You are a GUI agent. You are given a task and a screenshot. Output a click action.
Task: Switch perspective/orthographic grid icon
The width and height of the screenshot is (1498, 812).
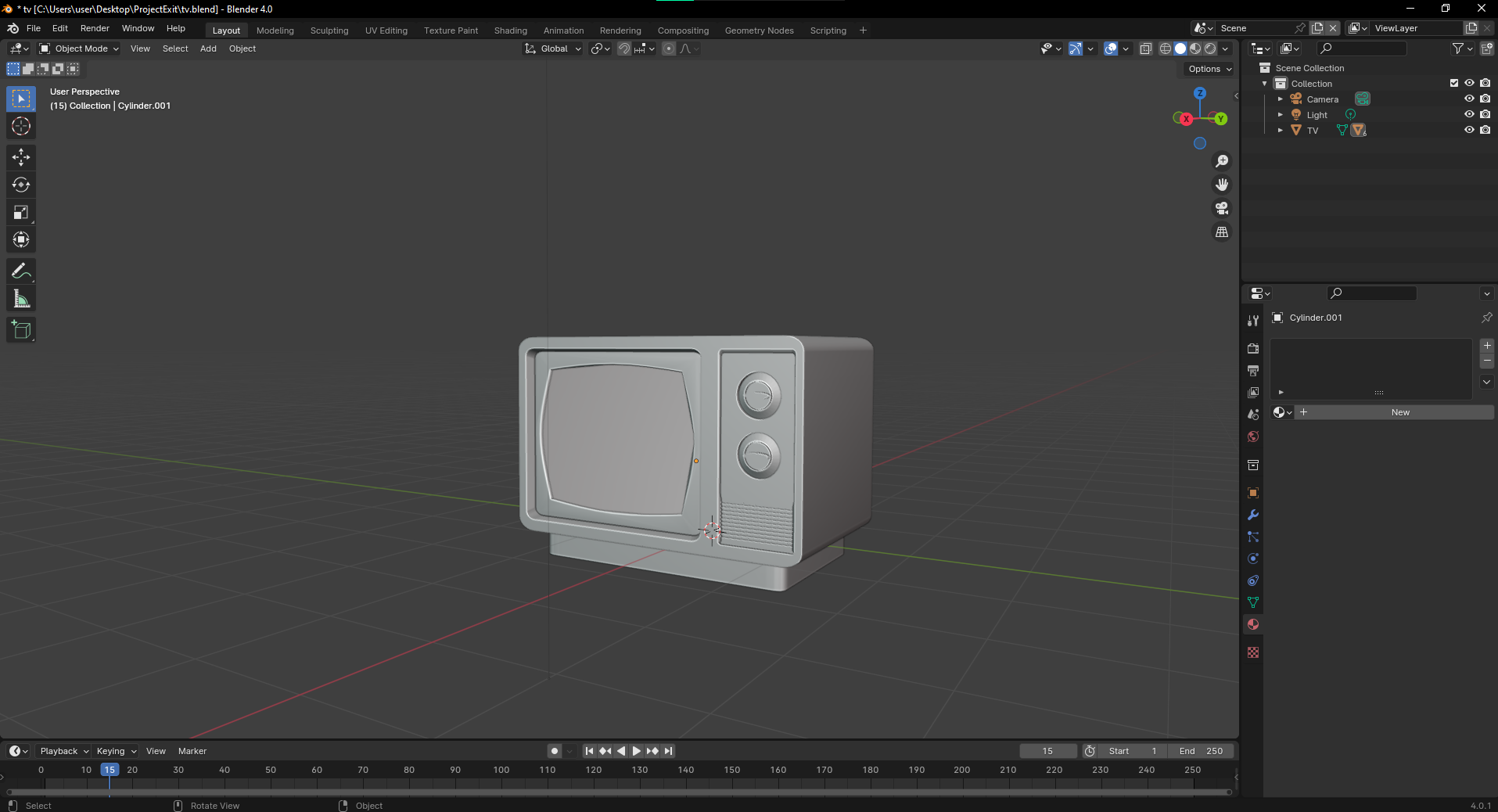(x=1222, y=232)
